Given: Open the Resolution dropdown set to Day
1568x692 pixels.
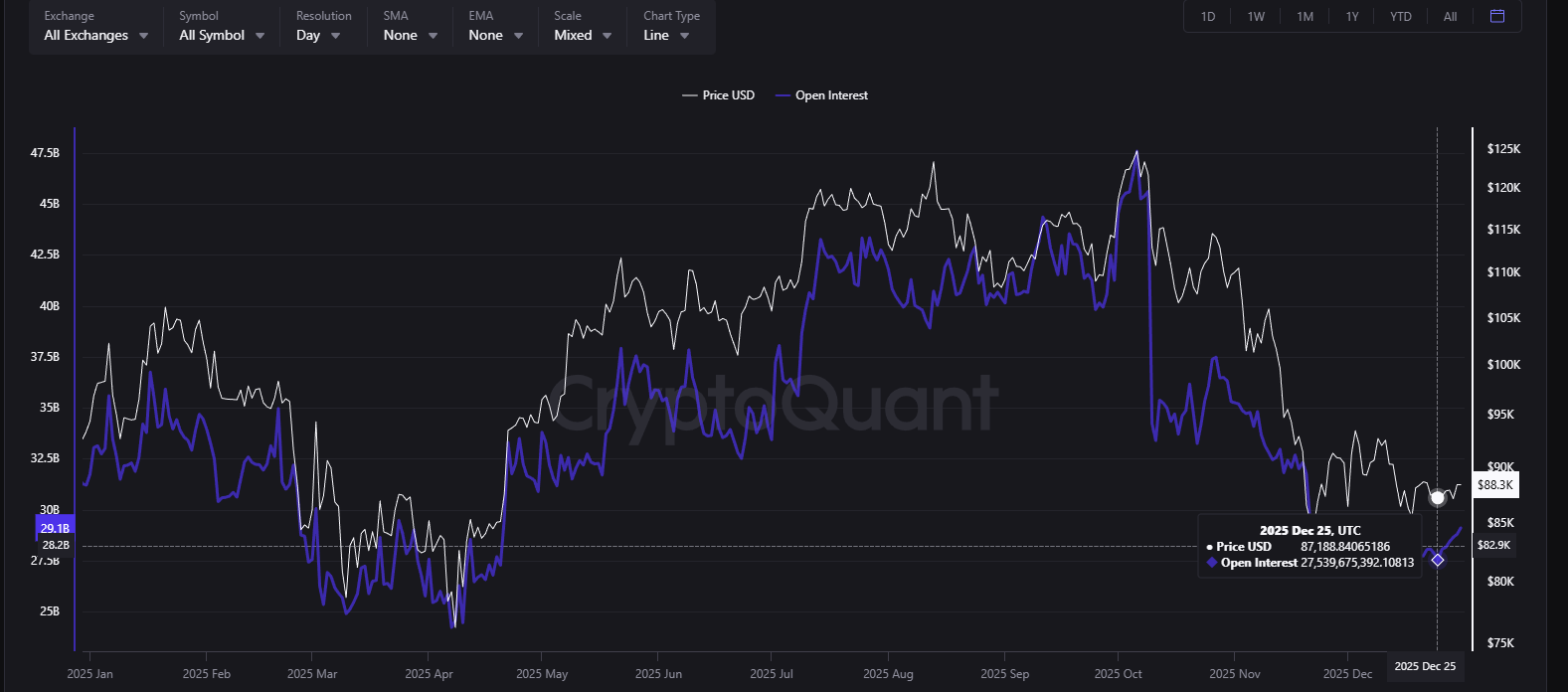Looking at the screenshot, I should coord(318,35).
